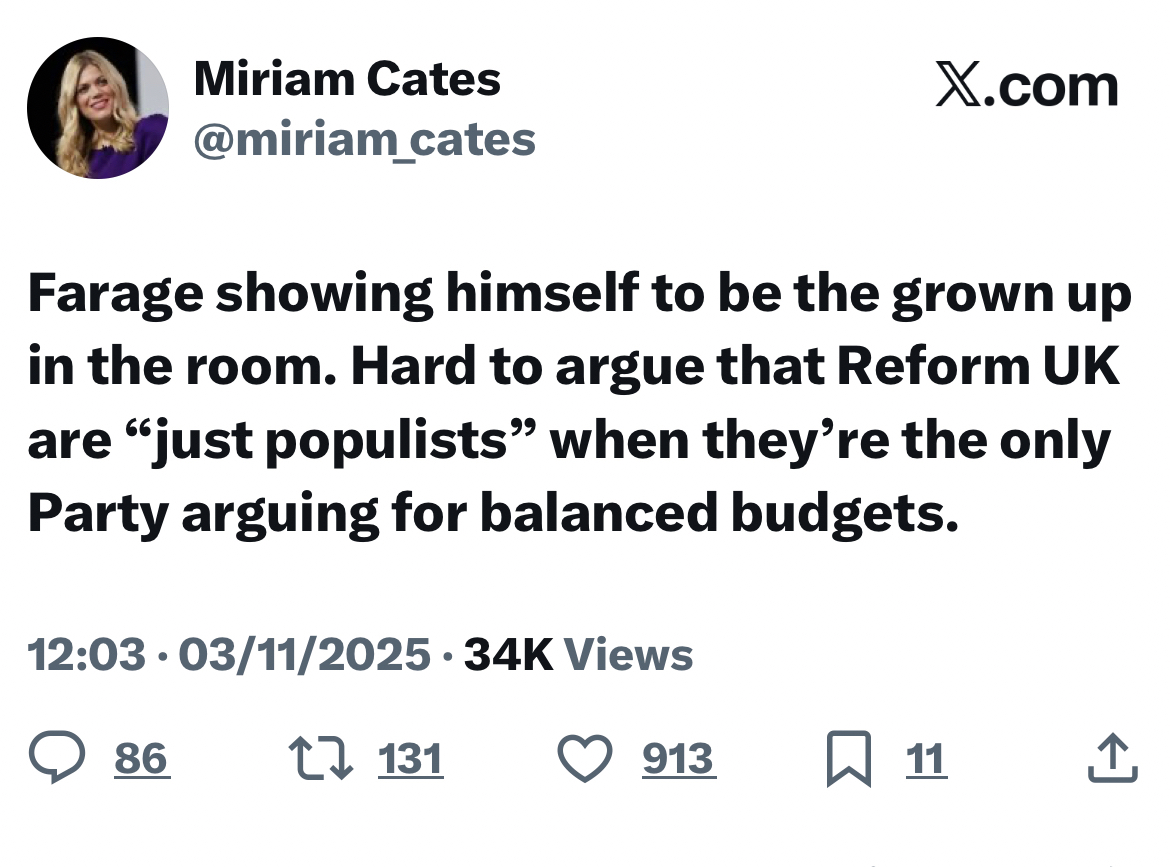This screenshot has height=867, width=1170.
Task: Click the X logo in X.com
Action: tap(958, 86)
